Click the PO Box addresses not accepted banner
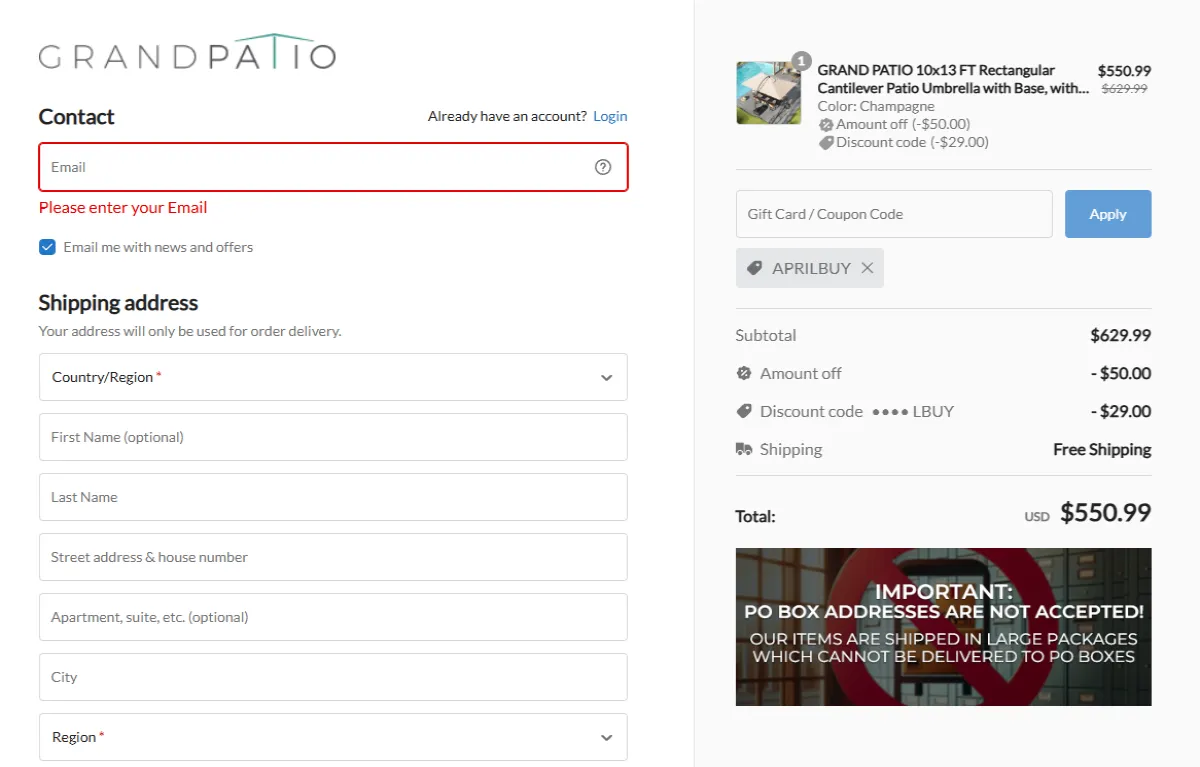The image size is (1200, 767). (943, 627)
